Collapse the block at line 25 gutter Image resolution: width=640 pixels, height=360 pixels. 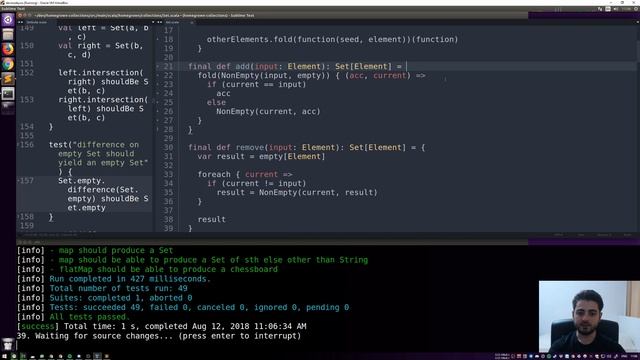tap(158, 102)
